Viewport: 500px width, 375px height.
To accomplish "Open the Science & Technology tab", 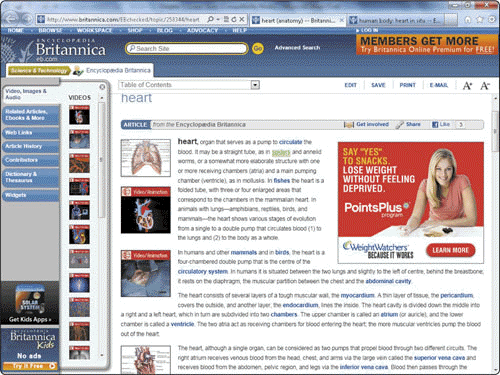I will [x=39, y=70].
